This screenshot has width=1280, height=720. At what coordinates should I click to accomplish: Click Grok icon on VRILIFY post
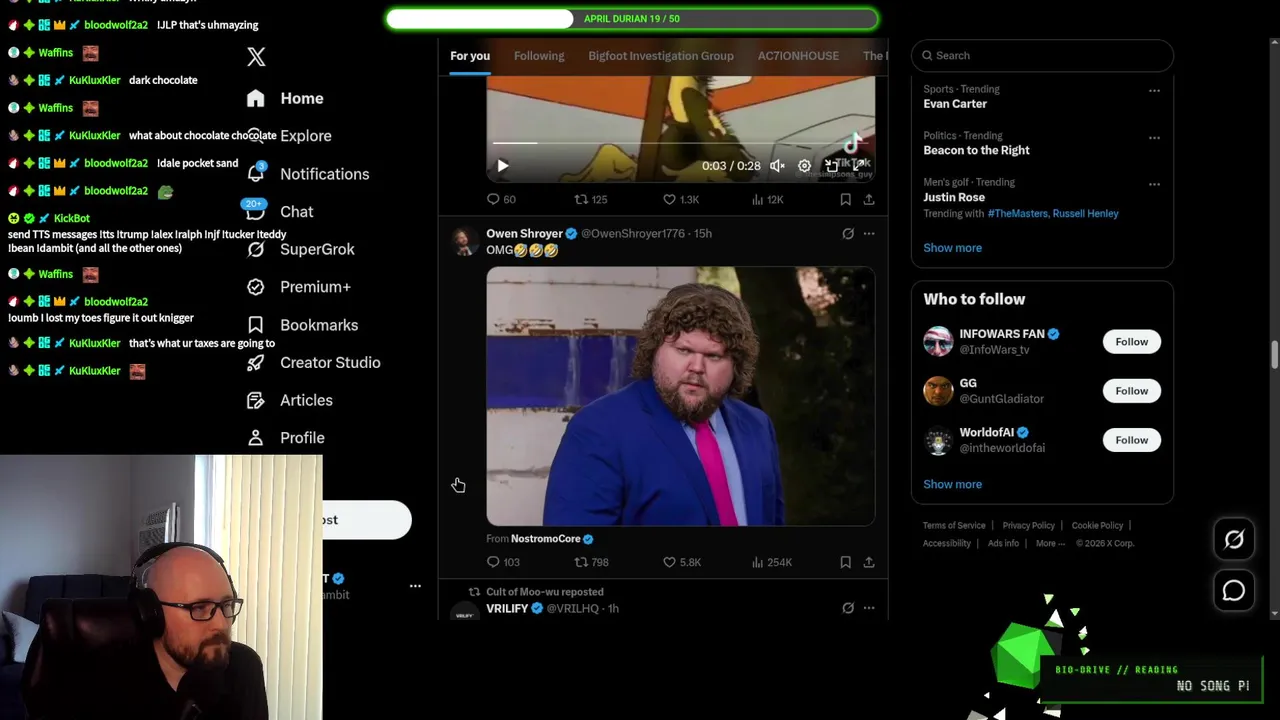(x=847, y=608)
